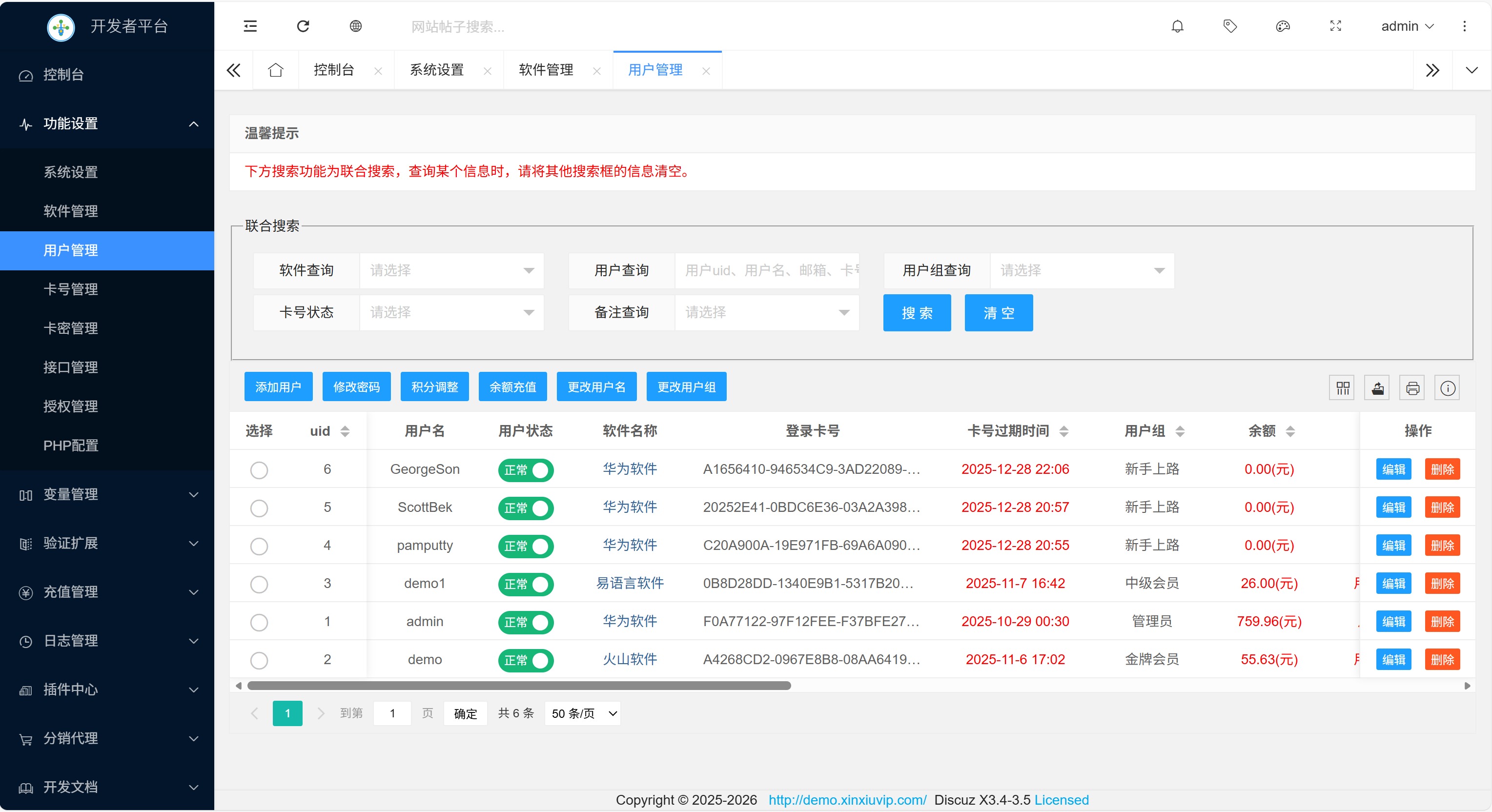
Task: Open the theme palette icon
Action: click(x=1282, y=26)
